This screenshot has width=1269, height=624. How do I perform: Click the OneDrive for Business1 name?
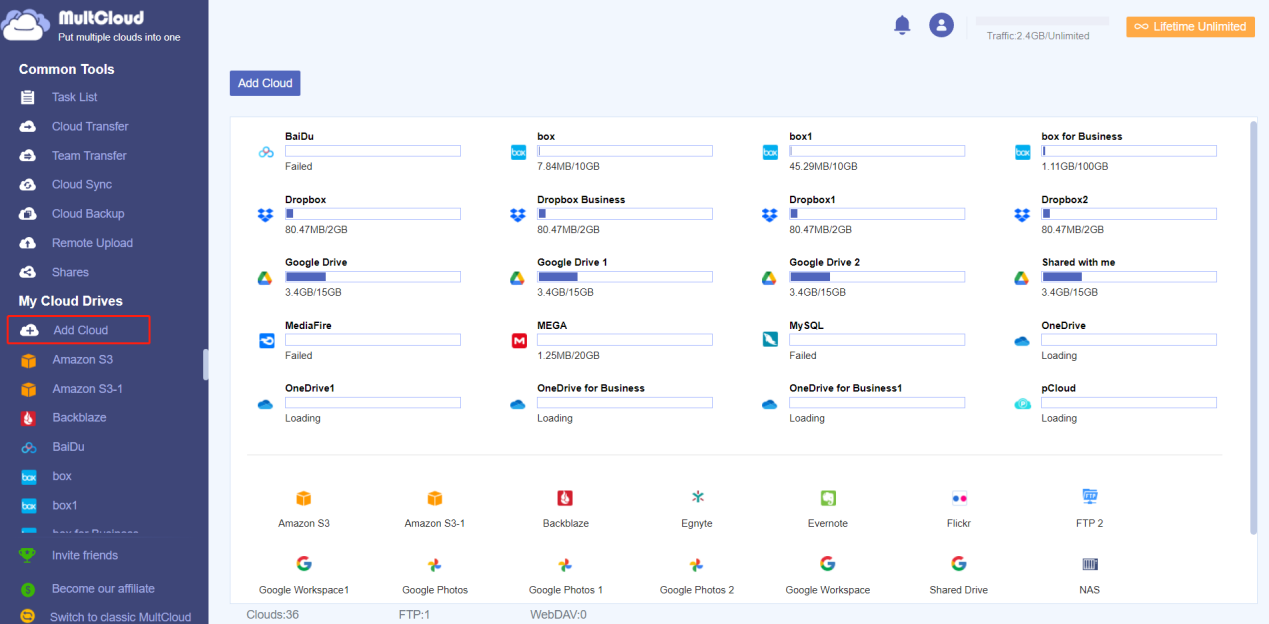pyautogui.click(x=845, y=388)
